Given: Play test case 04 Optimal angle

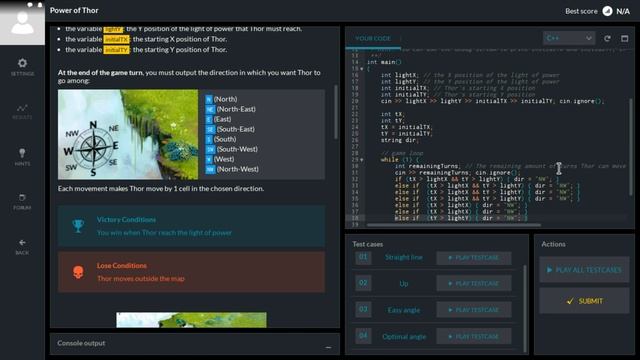Looking at the screenshot, I should [x=473, y=336].
